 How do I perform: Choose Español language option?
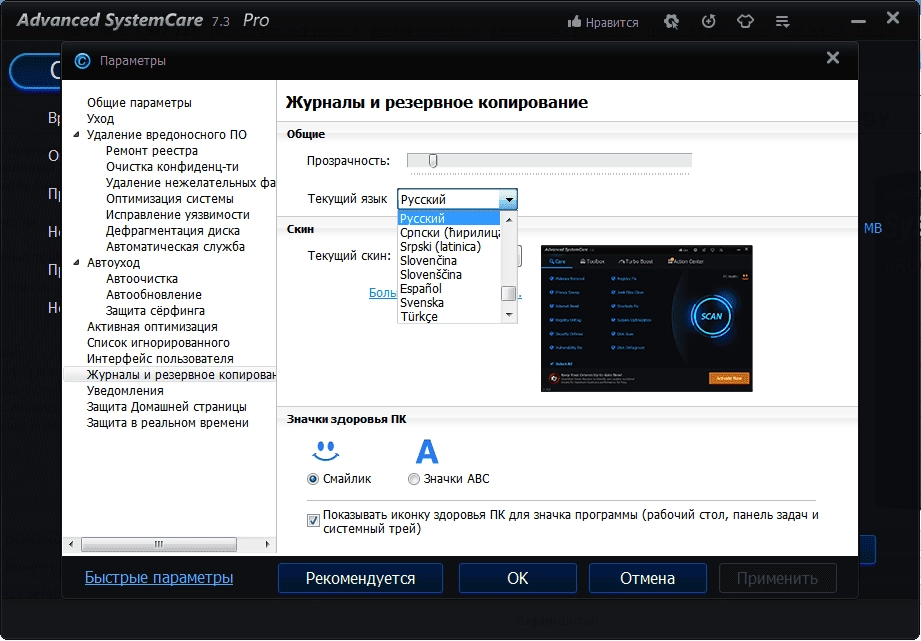point(449,289)
